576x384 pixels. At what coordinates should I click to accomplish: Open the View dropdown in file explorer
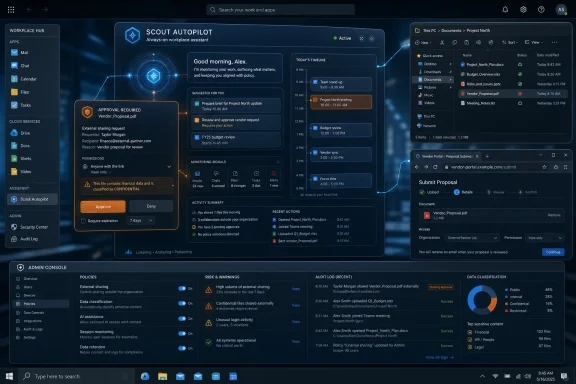[534, 43]
